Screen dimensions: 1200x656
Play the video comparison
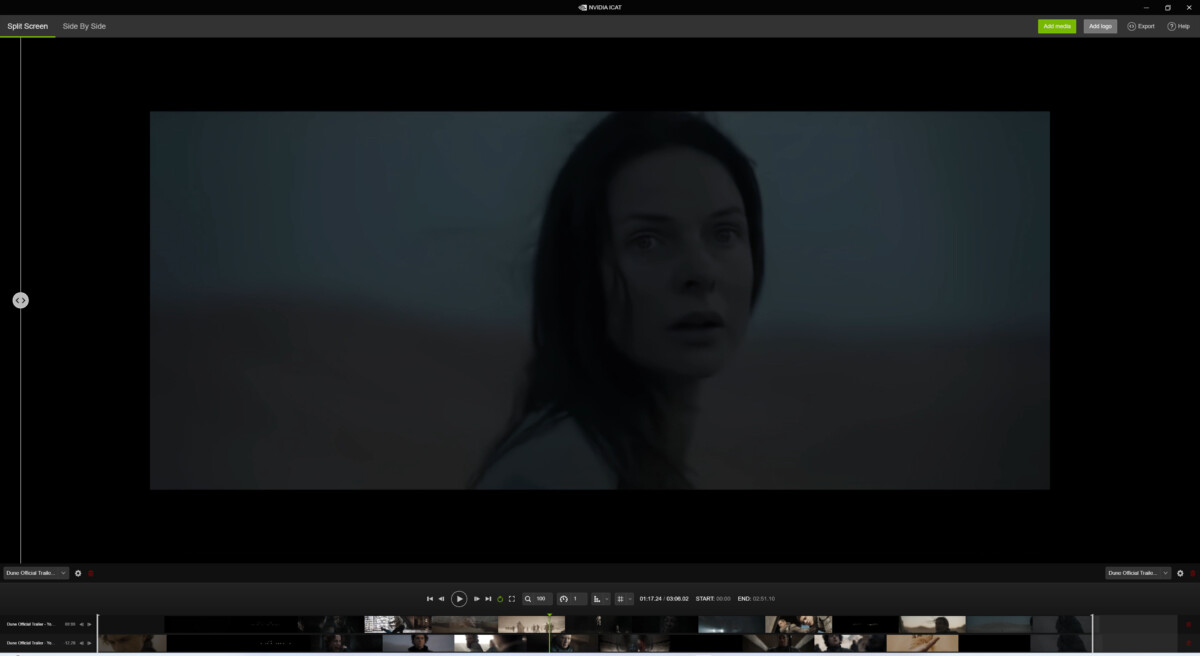(x=459, y=599)
